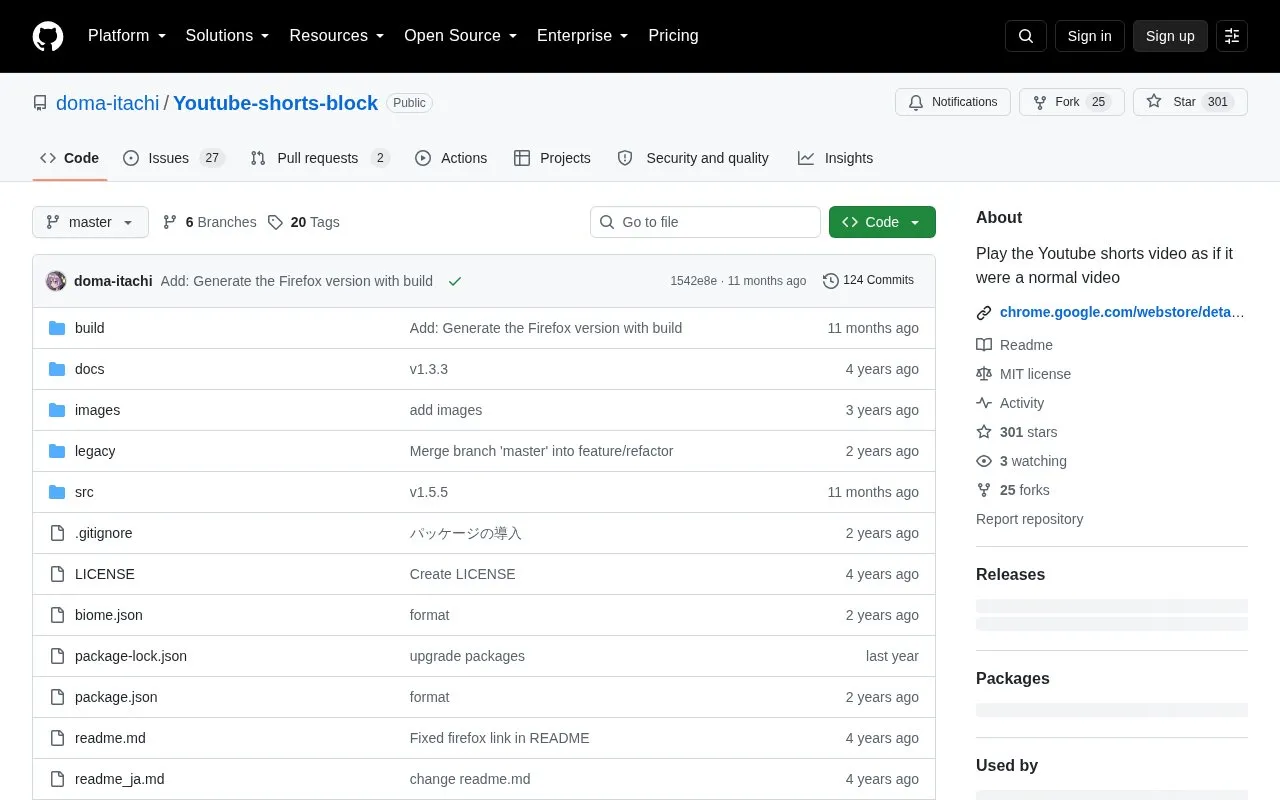This screenshot has height=800, width=1280.
Task: Open the Copilot/appearance settings icon button
Action: pos(1232,36)
